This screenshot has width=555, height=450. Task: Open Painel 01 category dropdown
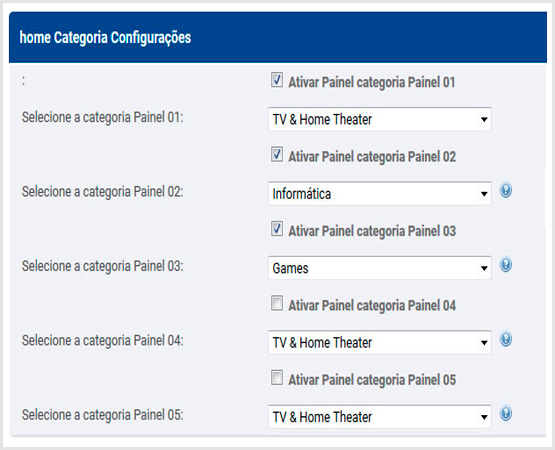point(379,119)
